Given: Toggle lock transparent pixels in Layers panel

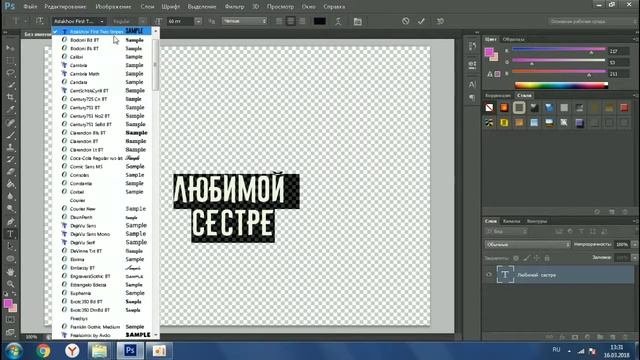Looking at the screenshot, I should click(516, 258).
